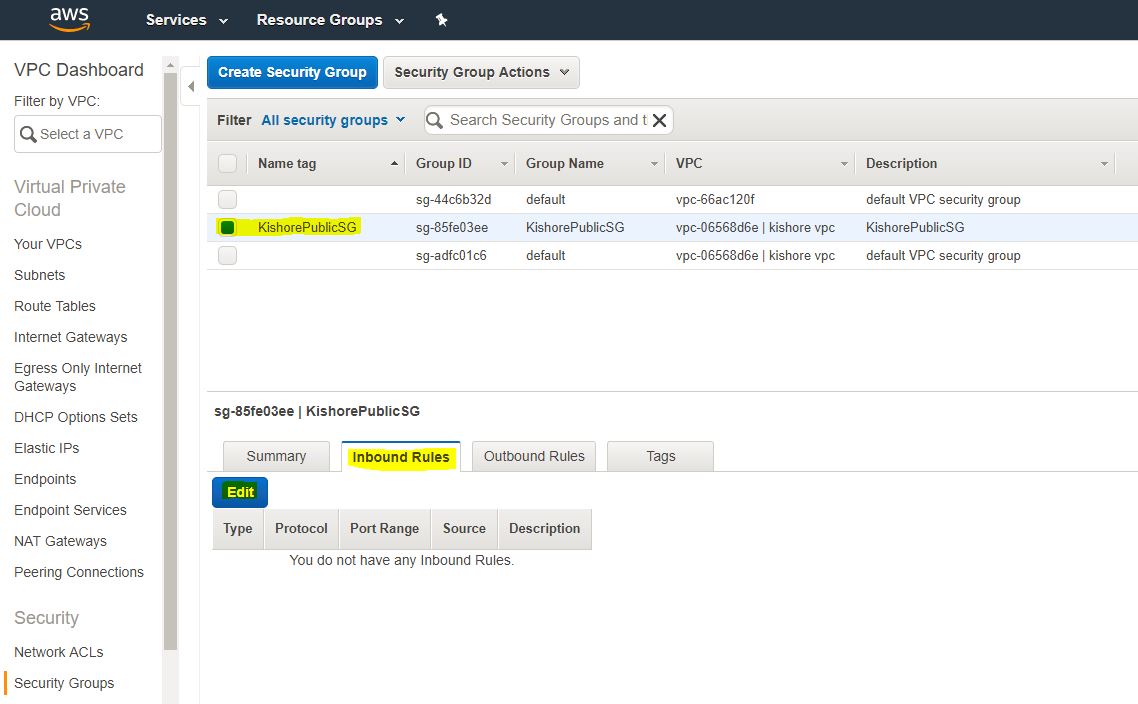This screenshot has height=704, width=1138.
Task: Select checkbox for sg-adfc01c6 default group
Action: tap(227, 255)
